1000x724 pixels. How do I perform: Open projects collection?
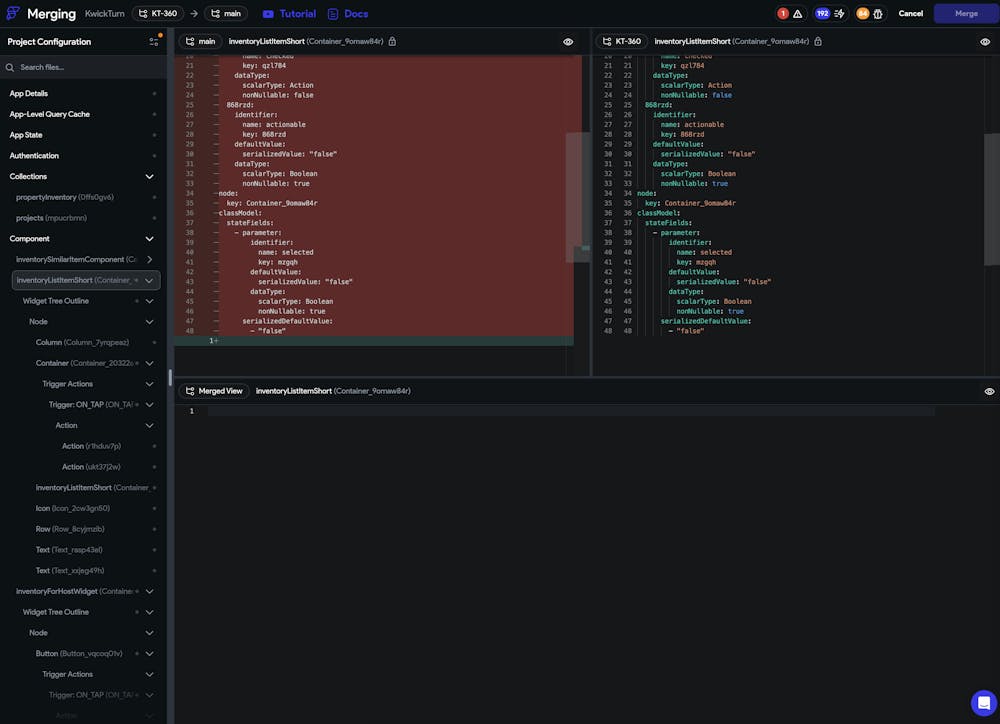(x=51, y=218)
